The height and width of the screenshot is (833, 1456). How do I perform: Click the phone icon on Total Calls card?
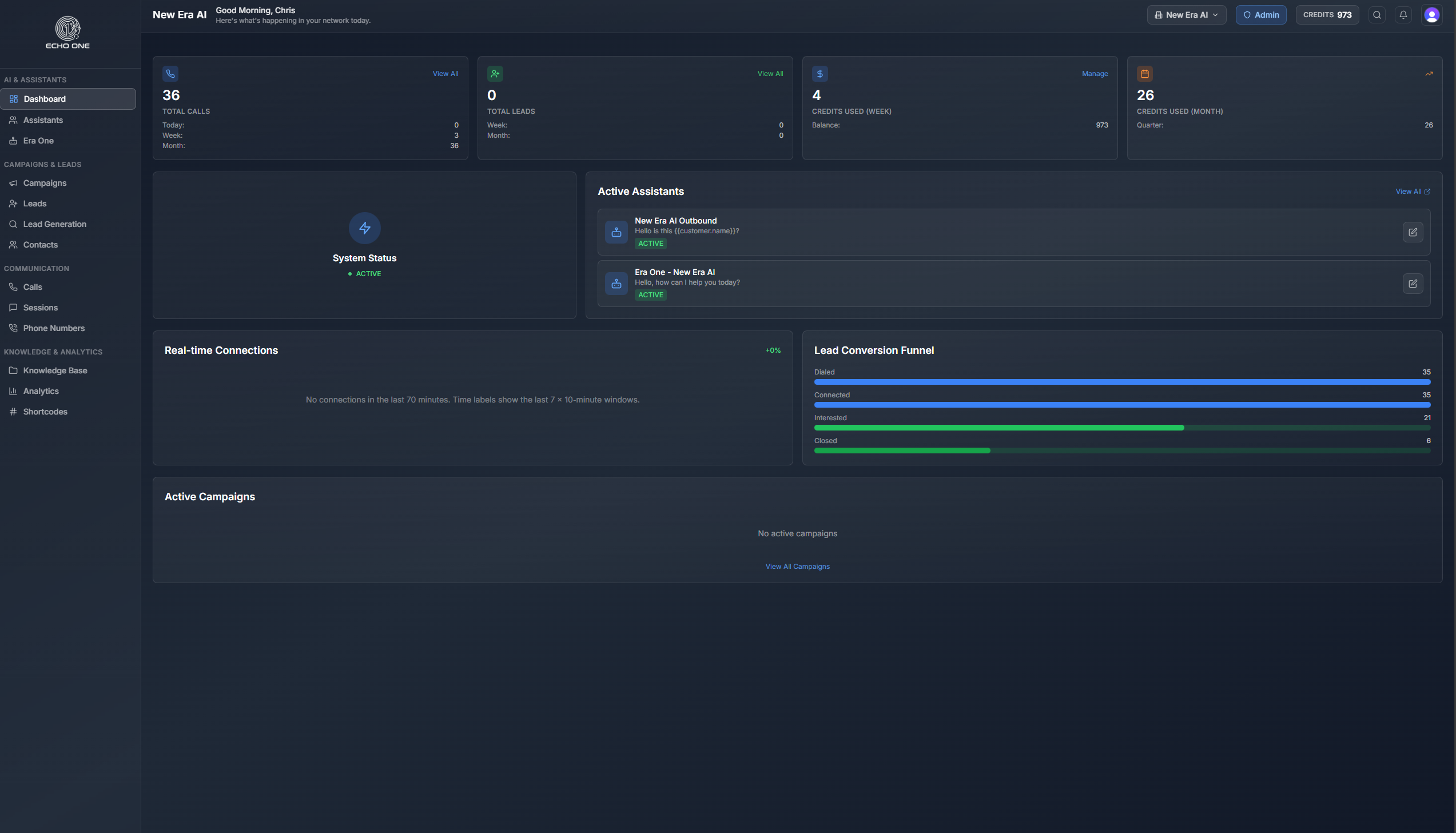170,74
